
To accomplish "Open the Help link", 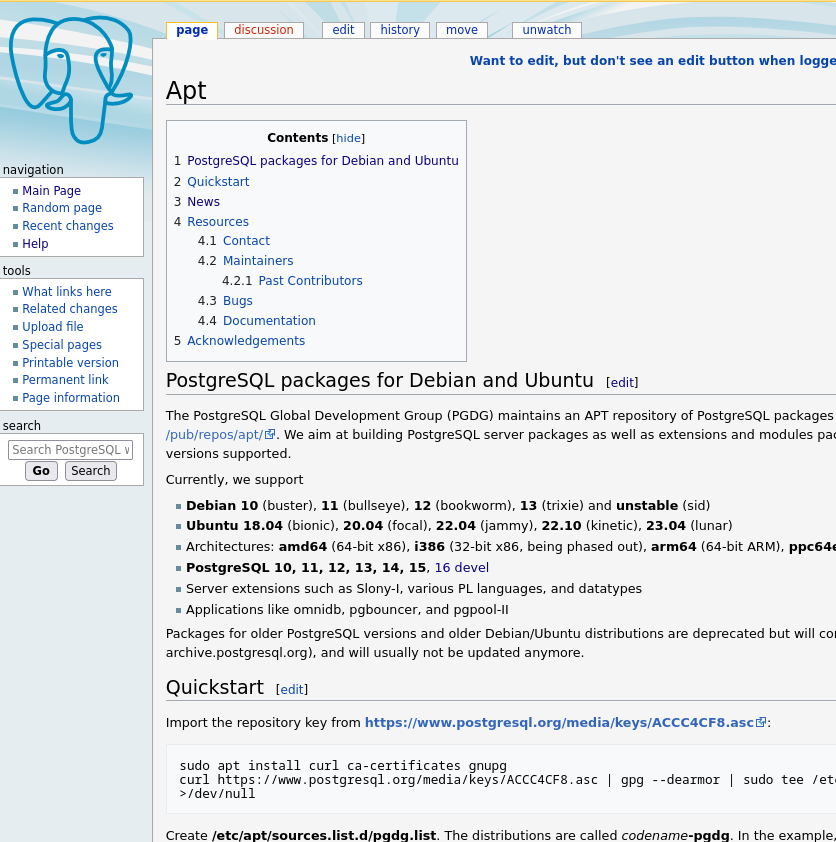I will pyautogui.click(x=35, y=244).
